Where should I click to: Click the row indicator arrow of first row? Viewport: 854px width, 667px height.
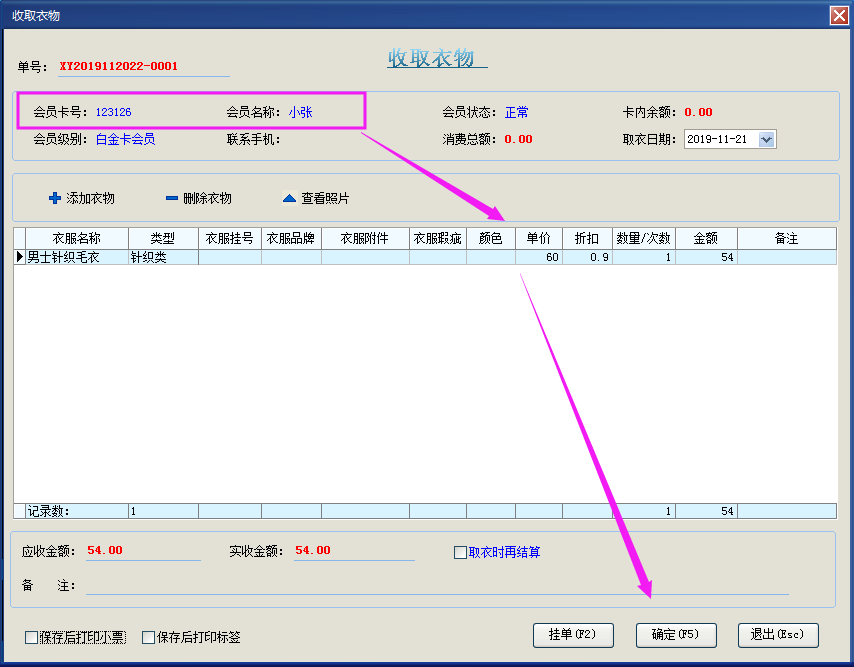tap(19, 257)
